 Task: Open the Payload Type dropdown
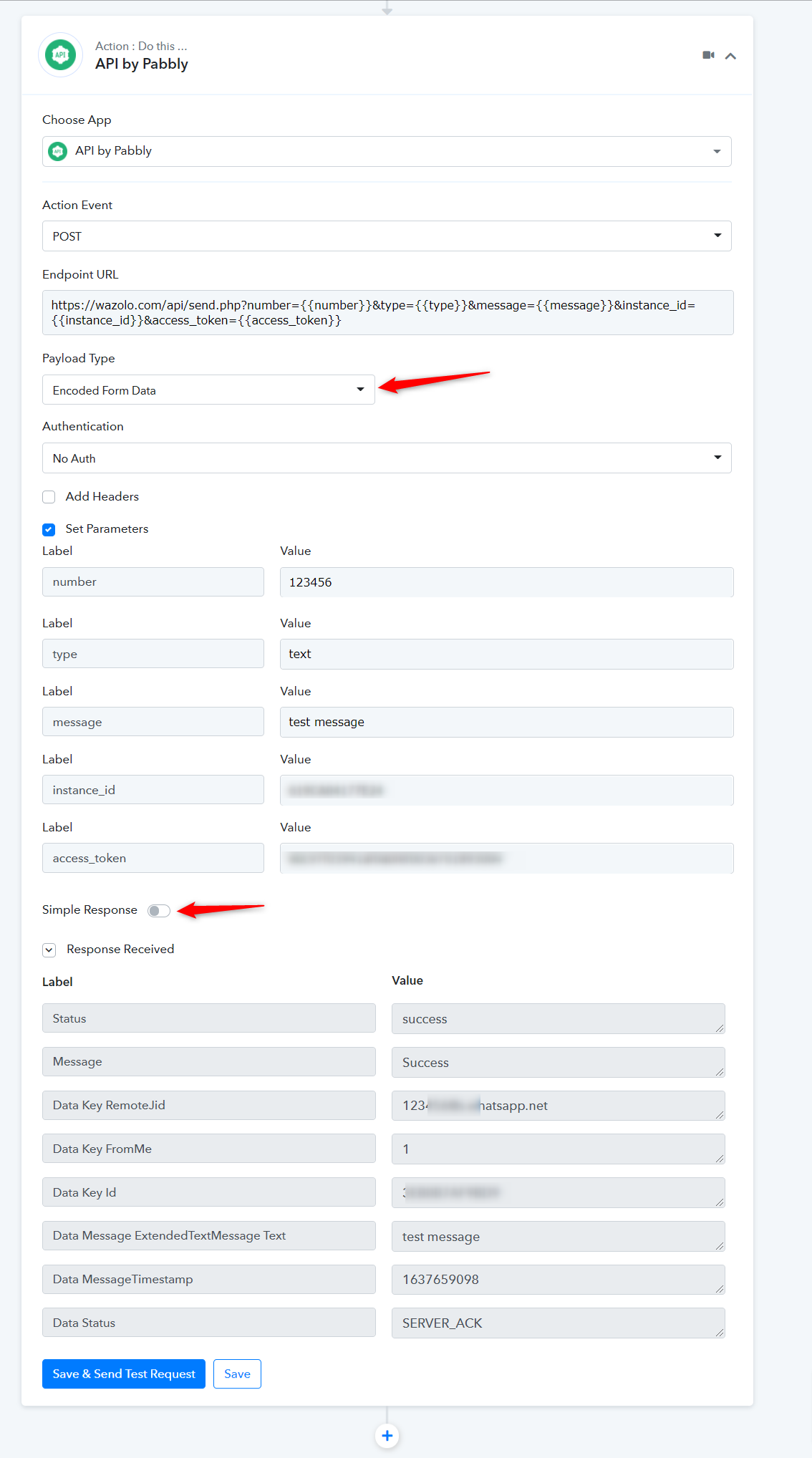(x=208, y=390)
